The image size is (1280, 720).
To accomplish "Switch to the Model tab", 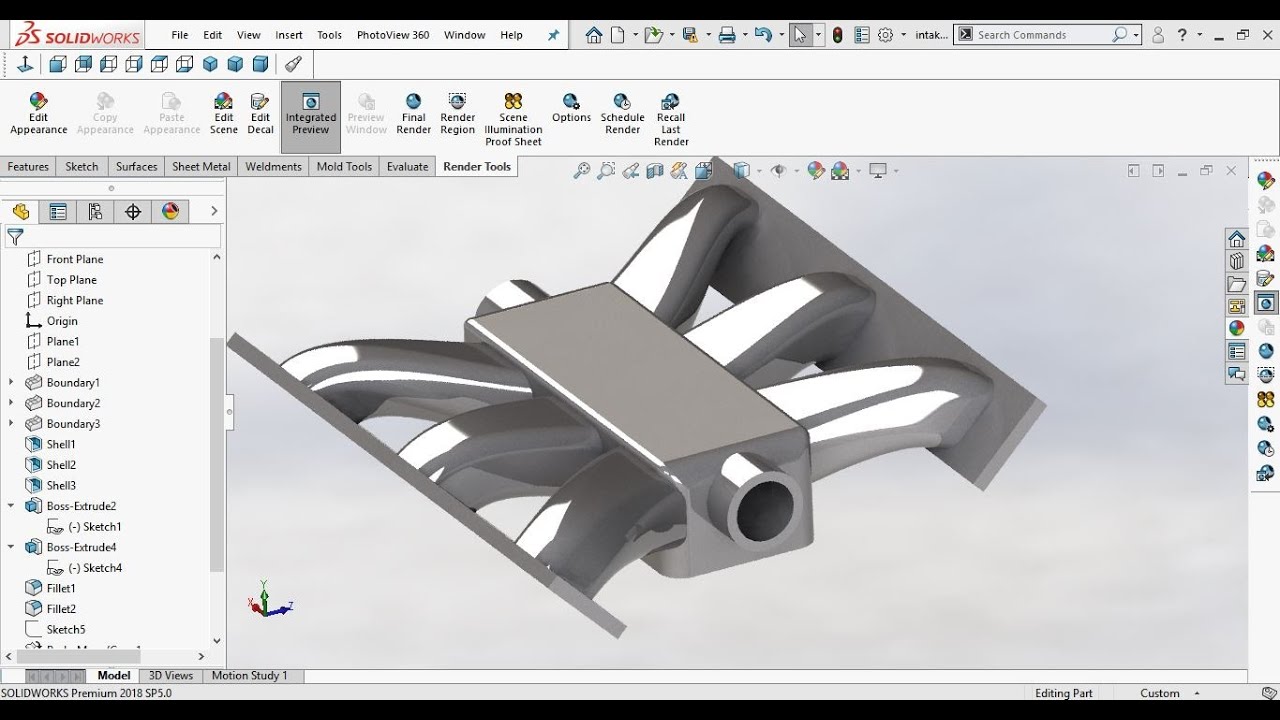I will tap(114, 676).
